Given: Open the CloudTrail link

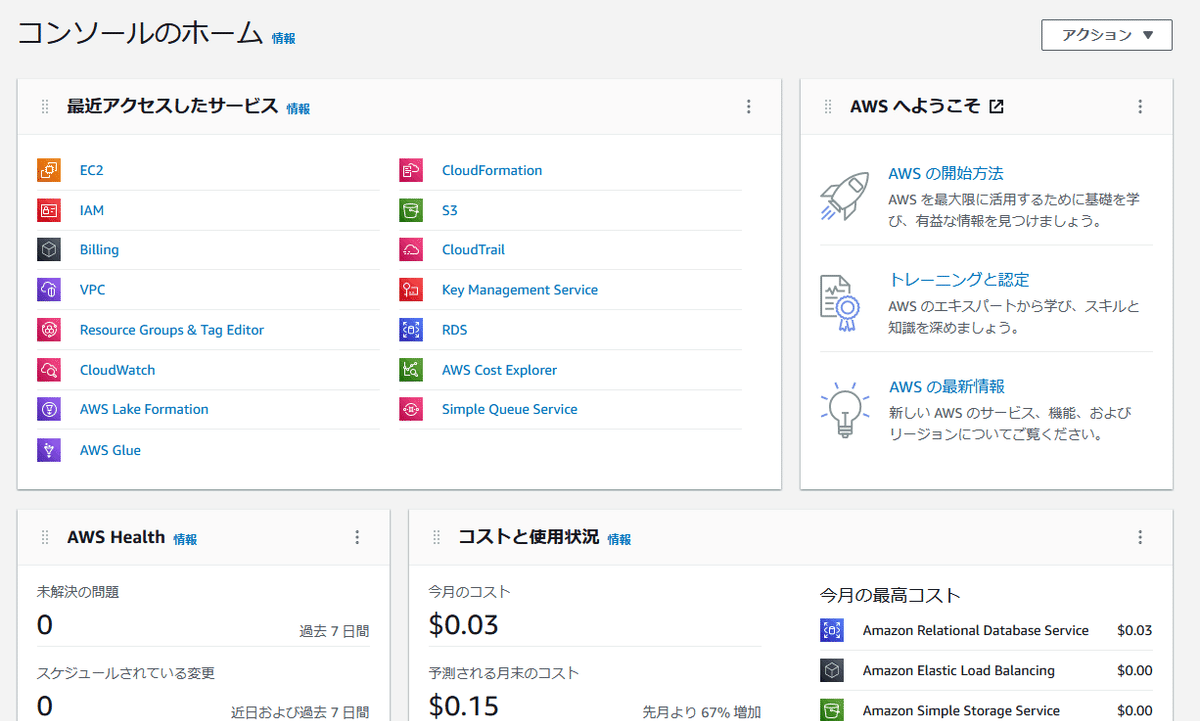Looking at the screenshot, I should click(x=473, y=250).
